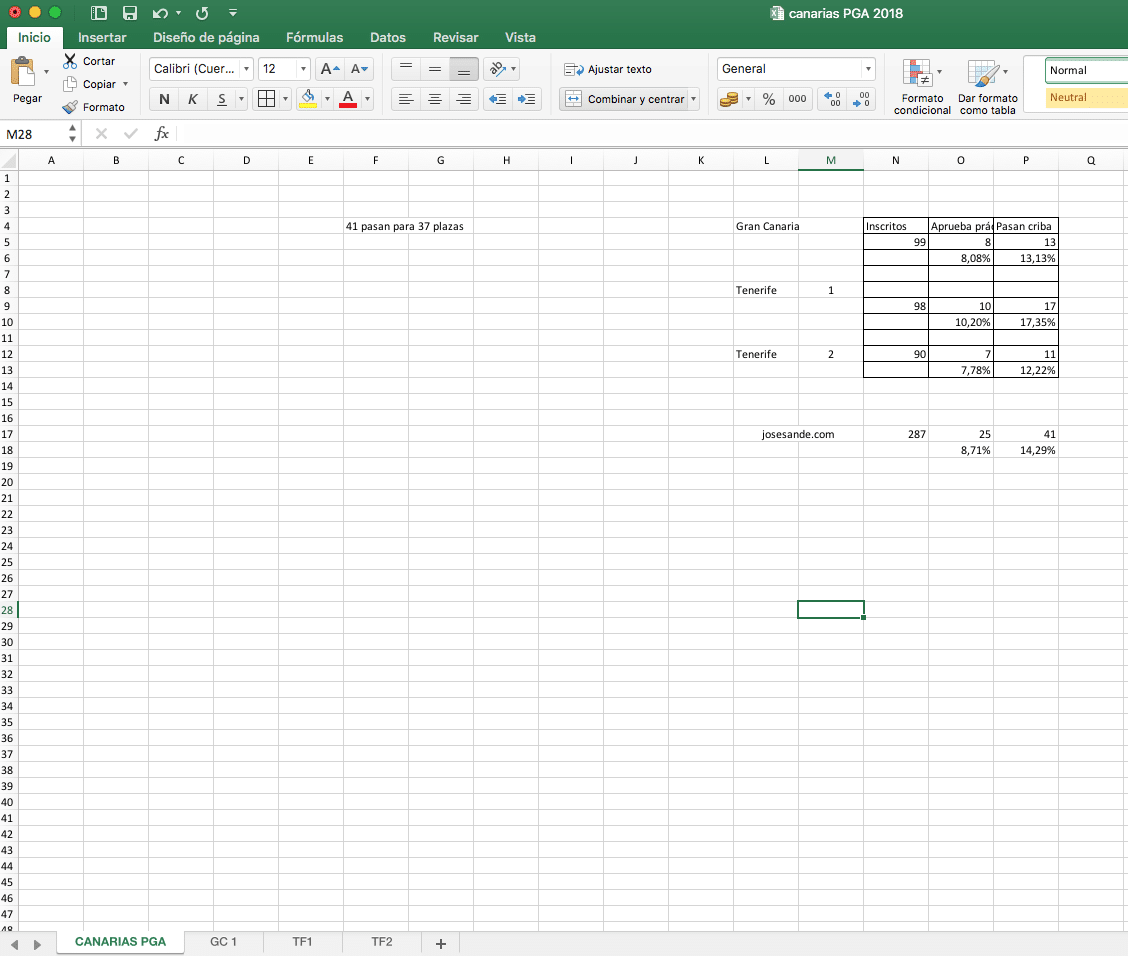Screen dimensions: 1128x956
Task: Open font color dropdown arrow
Action: 368,99
